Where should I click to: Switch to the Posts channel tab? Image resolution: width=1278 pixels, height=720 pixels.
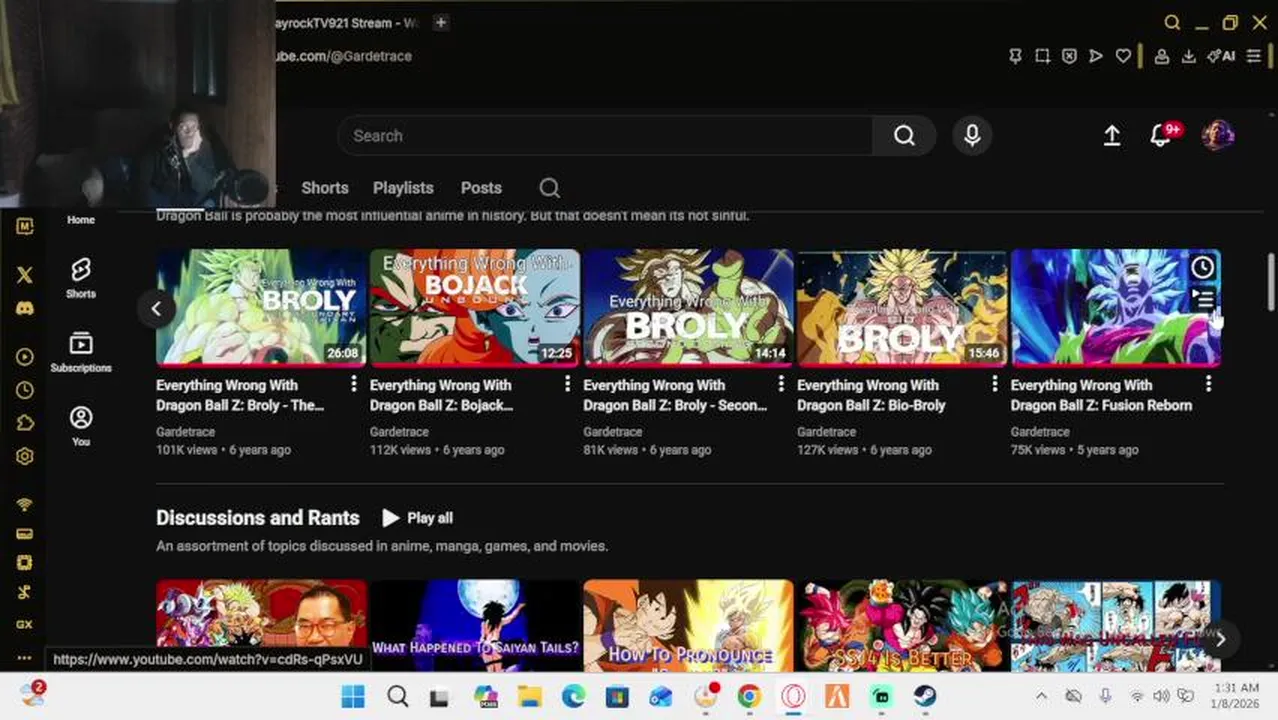point(481,188)
